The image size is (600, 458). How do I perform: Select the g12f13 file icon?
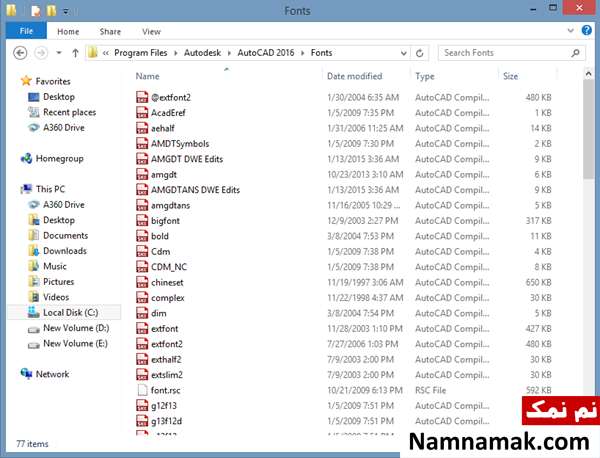(x=142, y=405)
